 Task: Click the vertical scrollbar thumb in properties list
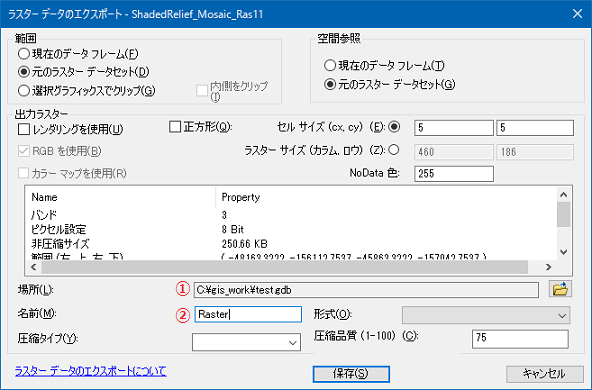coord(564,214)
